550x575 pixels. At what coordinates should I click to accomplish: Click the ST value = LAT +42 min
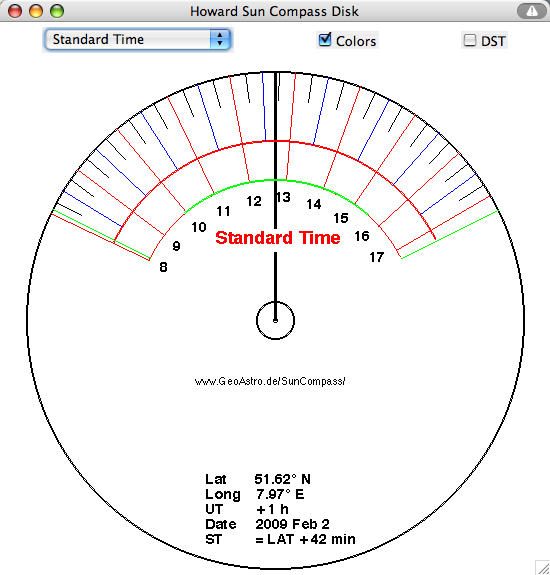[x=305, y=539]
